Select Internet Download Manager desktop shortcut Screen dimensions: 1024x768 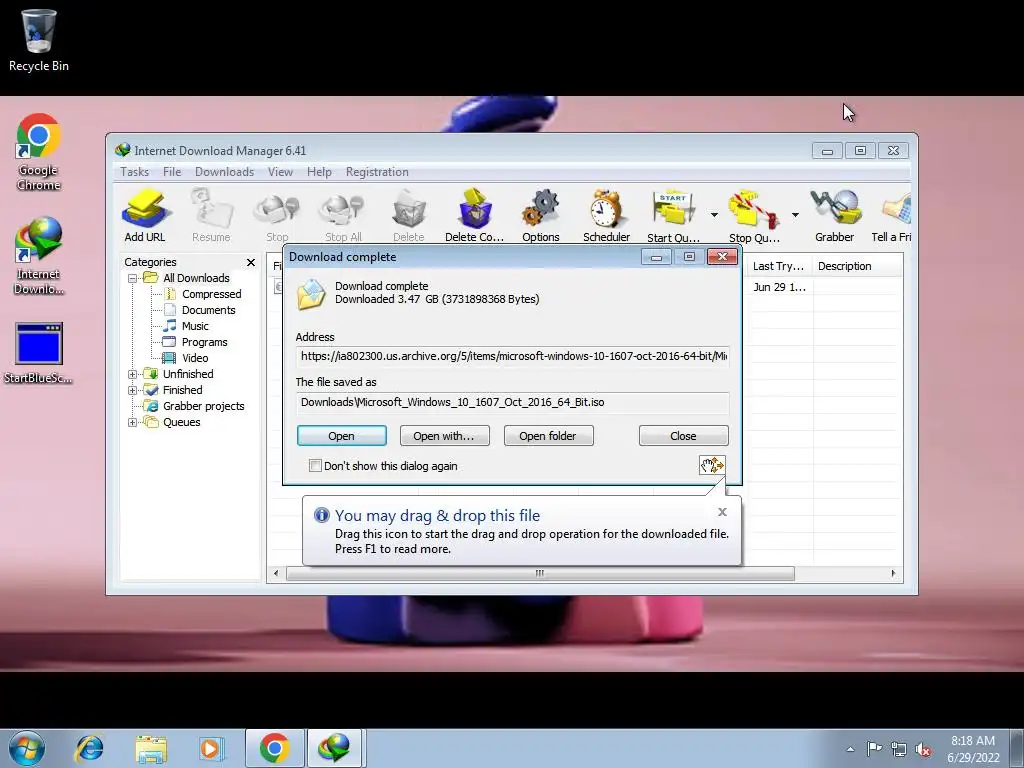click(x=39, y=256)
